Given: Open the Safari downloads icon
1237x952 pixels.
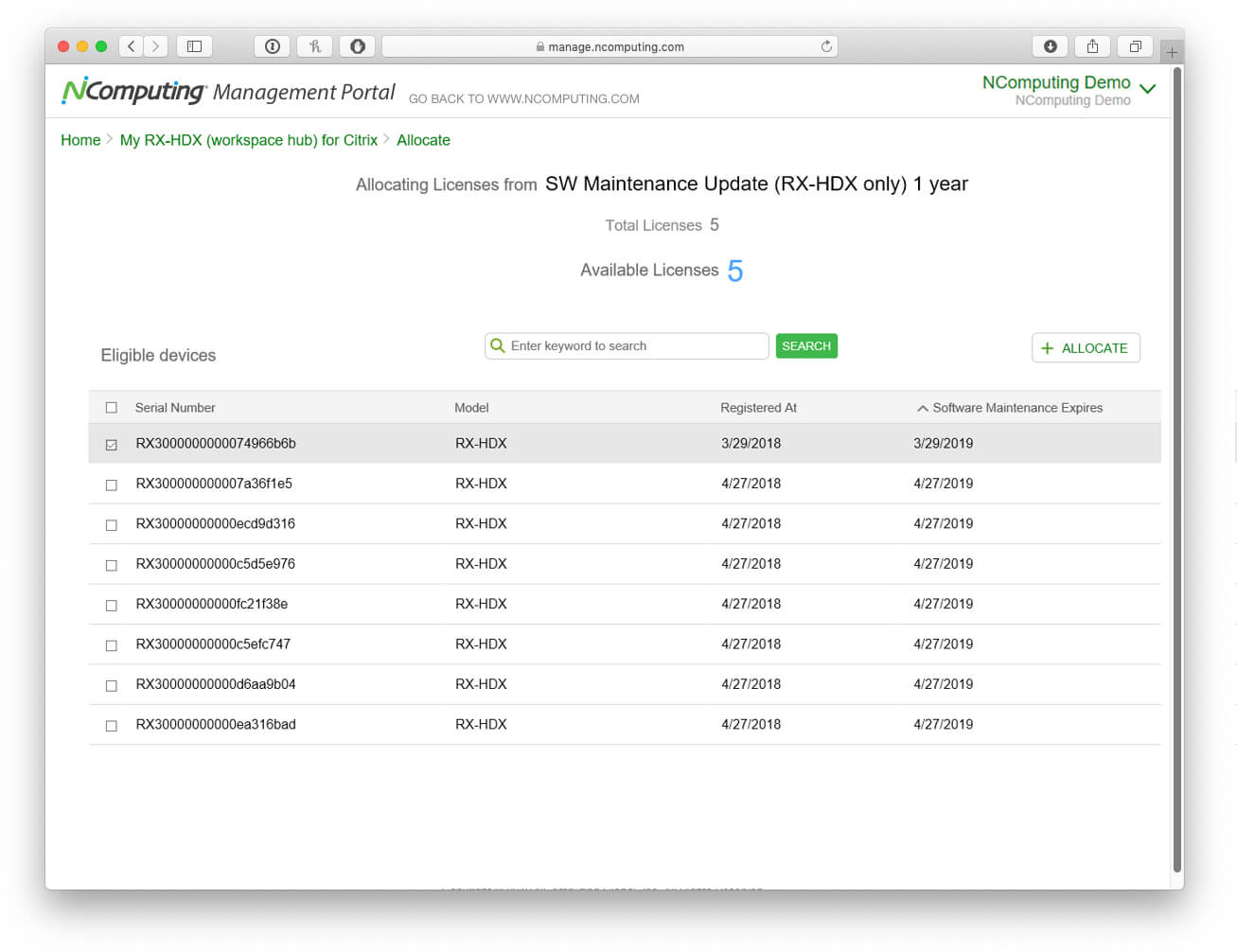Looking at the screenshot, I should pos(1051,46).
